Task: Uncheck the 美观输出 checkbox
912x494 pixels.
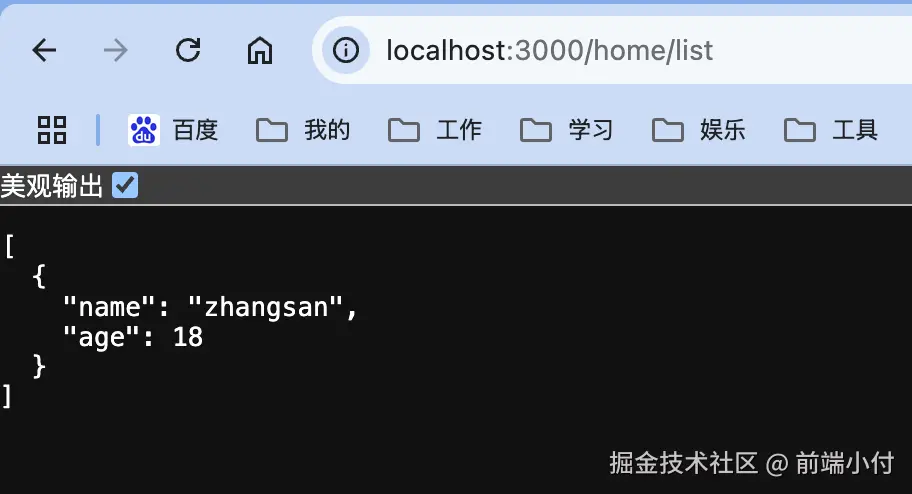Action: pyautogui.click(x=125, y=186)
